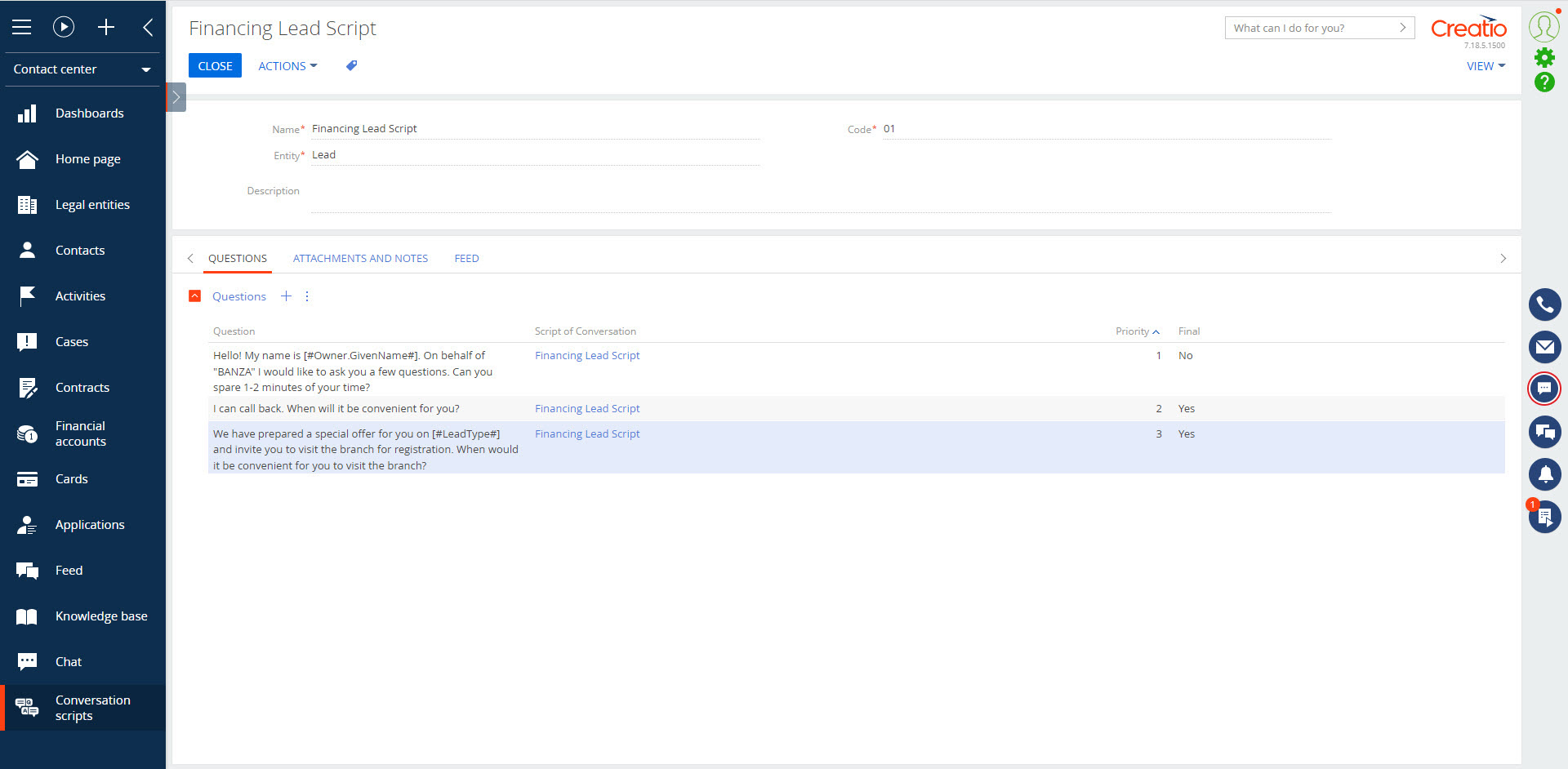Open Financial accounts section

click(82, 433)
